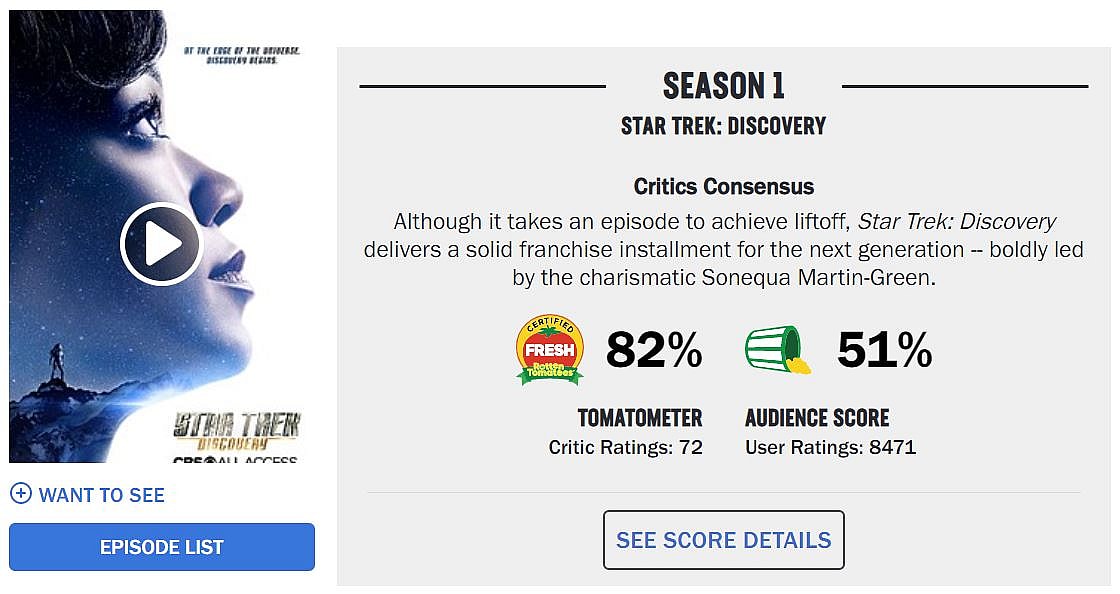This screenshot has width=1120, height=594.
Task: Click the Certified Fresh tomato badge
Action: (549, 349)
